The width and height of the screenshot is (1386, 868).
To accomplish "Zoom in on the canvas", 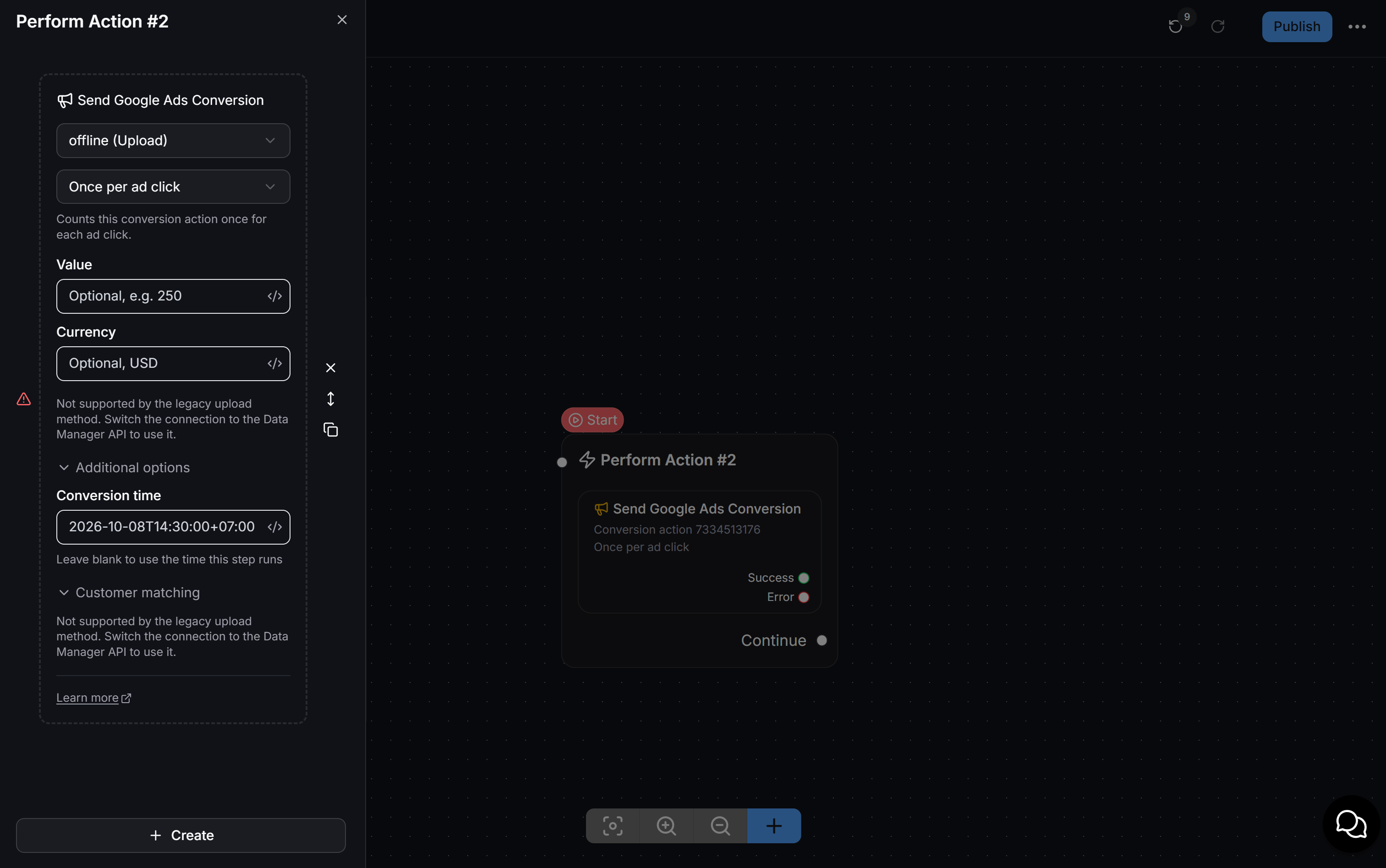I will point(666,825).
